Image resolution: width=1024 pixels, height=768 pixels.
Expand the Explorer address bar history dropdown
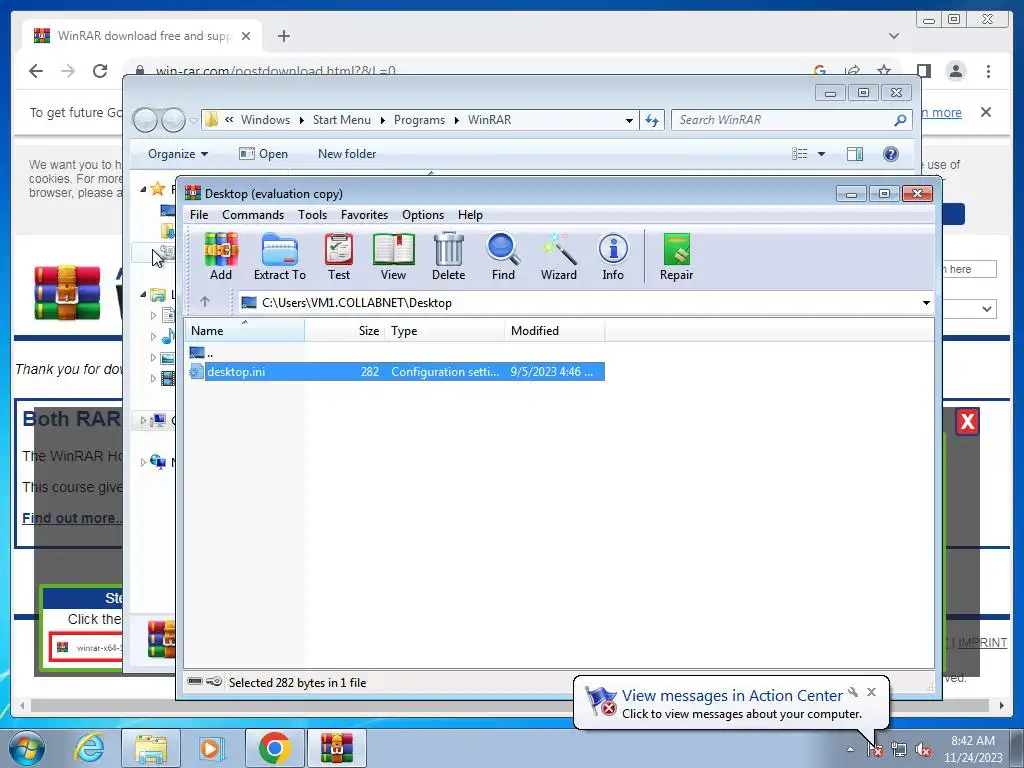click(x=629, y=120)
